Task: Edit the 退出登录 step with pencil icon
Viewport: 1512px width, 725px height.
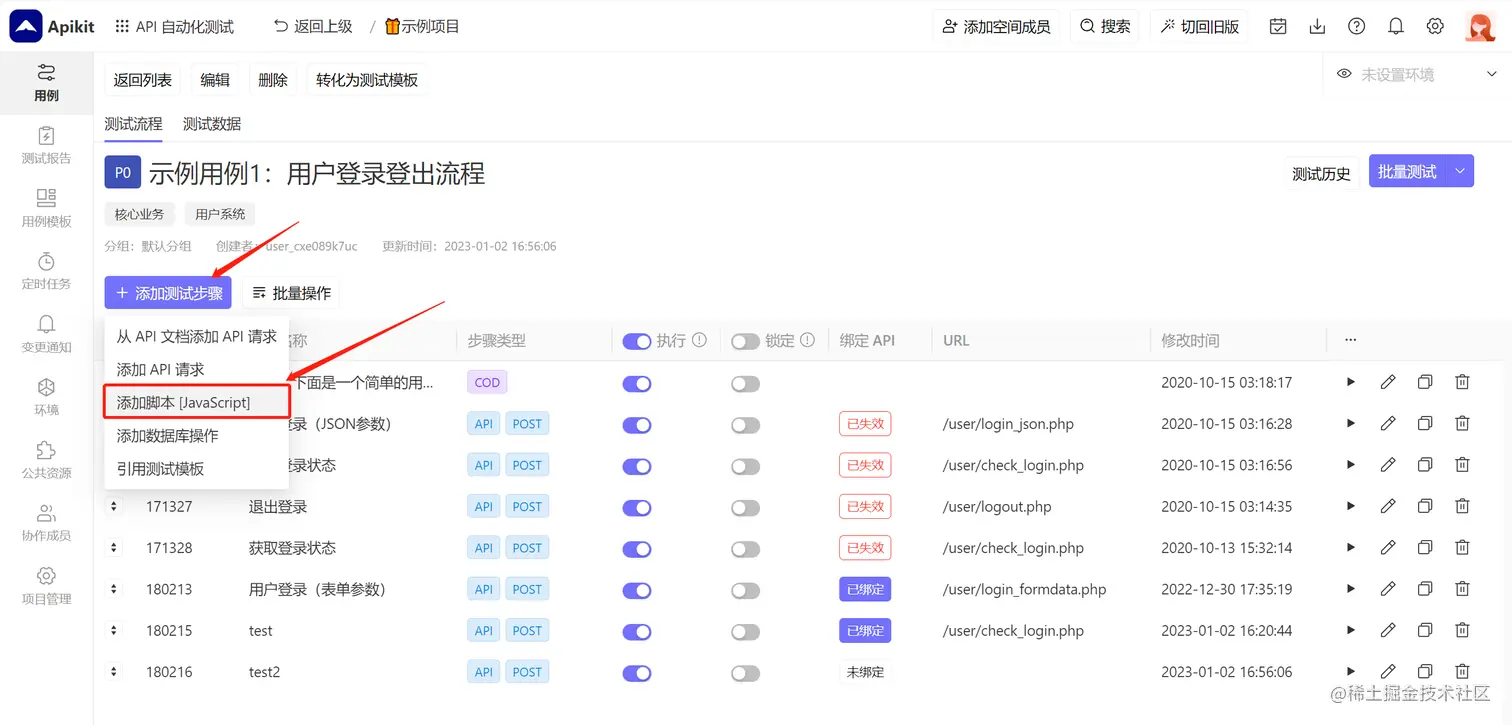Action: pos(1388,507)
